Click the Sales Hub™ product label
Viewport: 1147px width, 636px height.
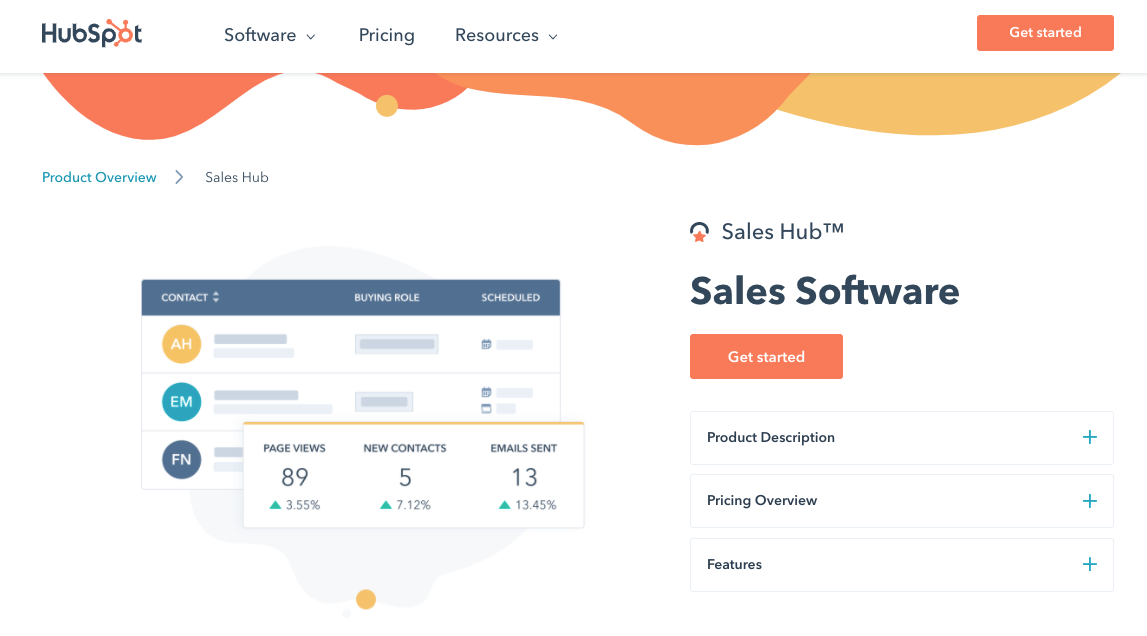coord(783,232)
